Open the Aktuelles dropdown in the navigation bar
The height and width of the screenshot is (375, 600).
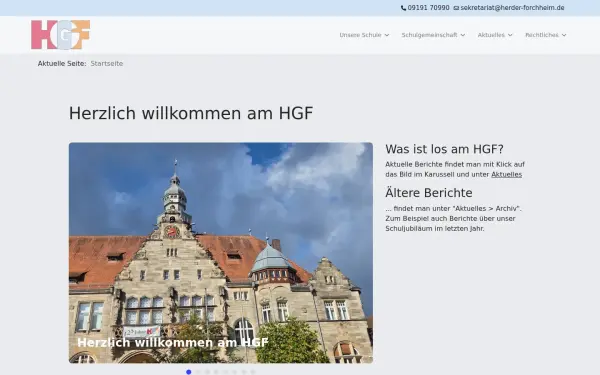pyautogui.click(x=495, y=35)
